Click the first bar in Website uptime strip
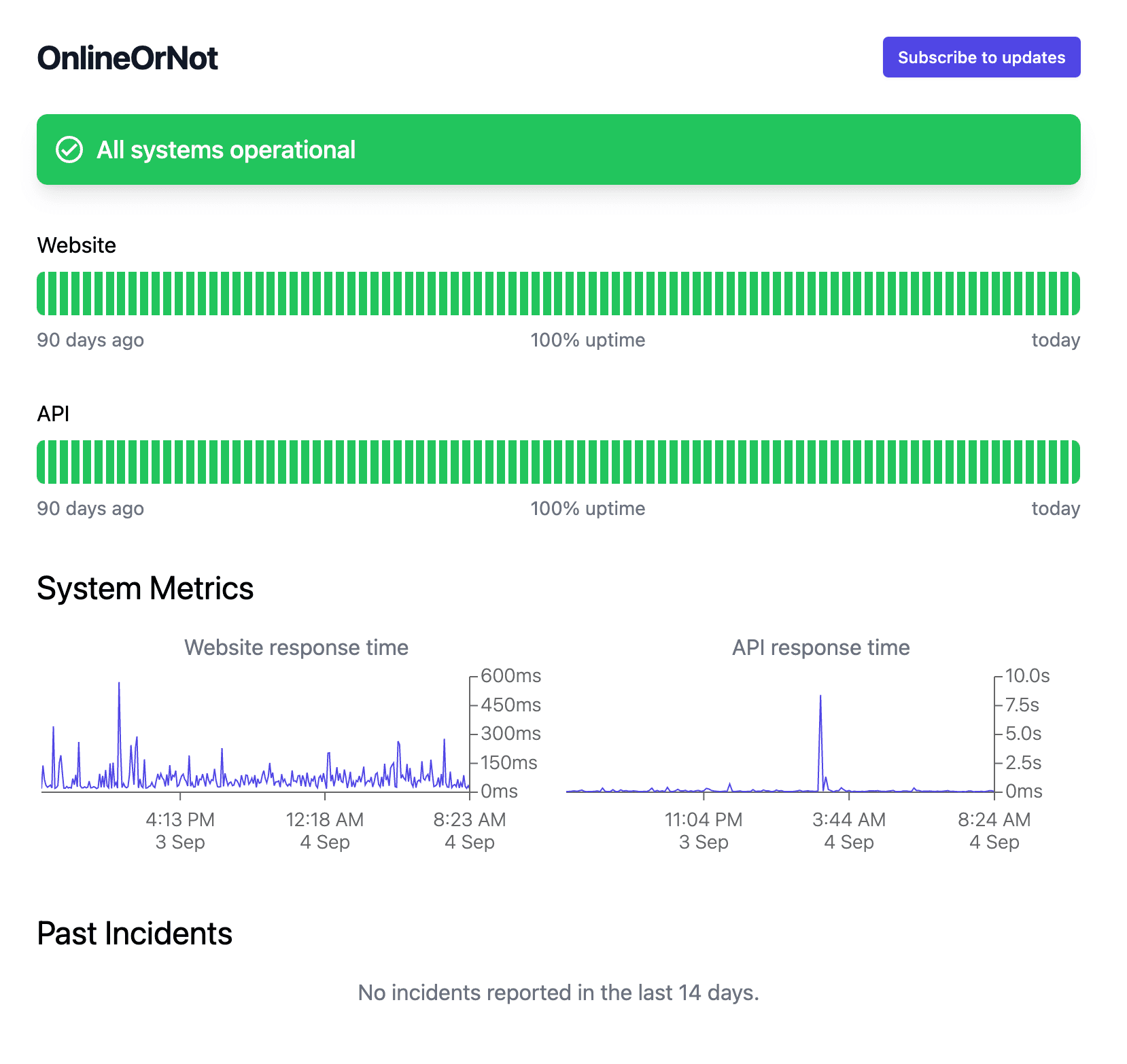 pyautogui.click(x=41, y=294)
